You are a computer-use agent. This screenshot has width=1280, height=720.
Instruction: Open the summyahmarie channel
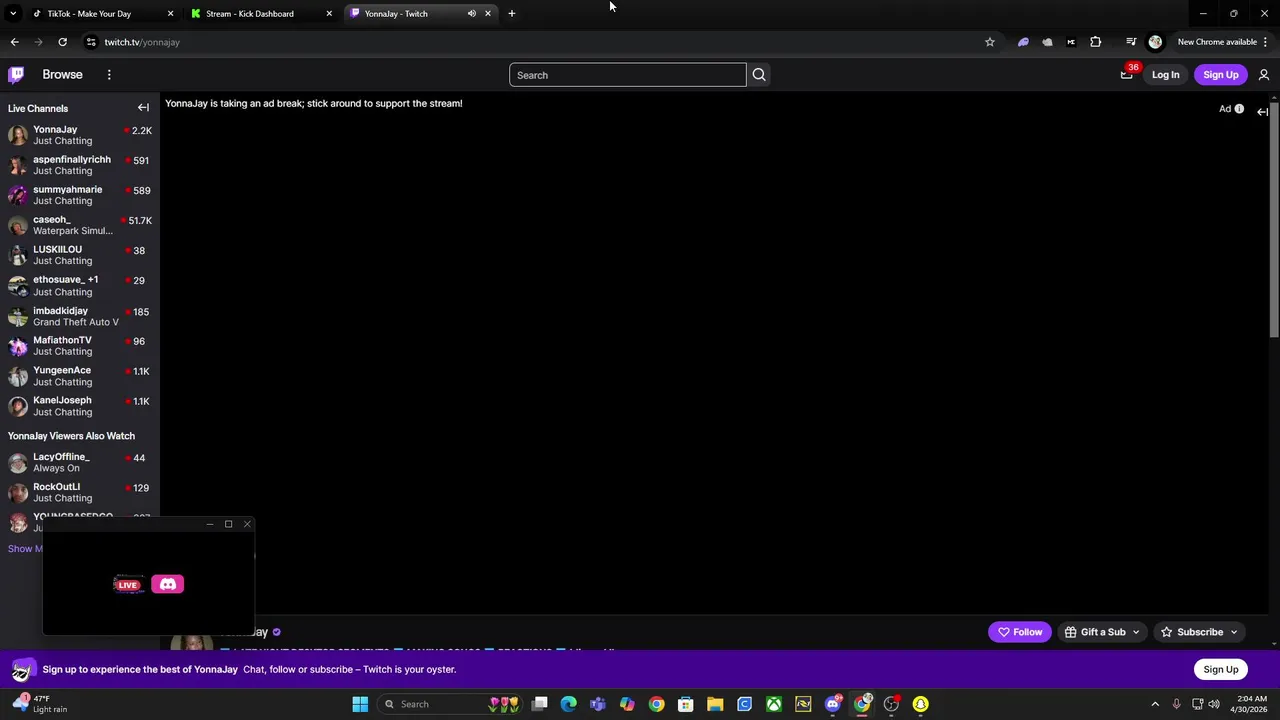click(80, 195)
